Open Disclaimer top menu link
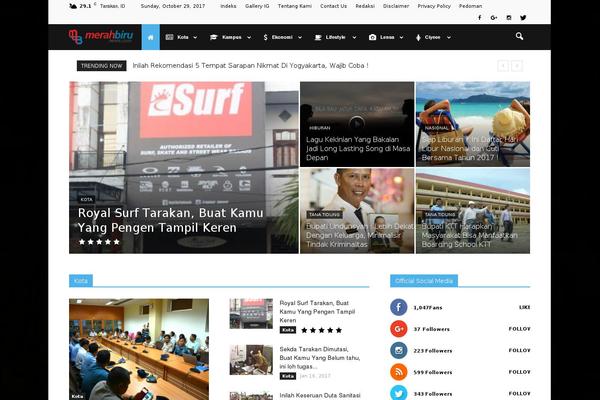 coord(396,6)
